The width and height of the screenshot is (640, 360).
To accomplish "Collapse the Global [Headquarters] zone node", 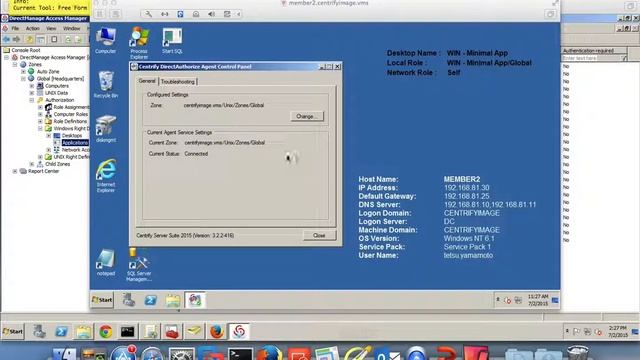I will [23, 79].
